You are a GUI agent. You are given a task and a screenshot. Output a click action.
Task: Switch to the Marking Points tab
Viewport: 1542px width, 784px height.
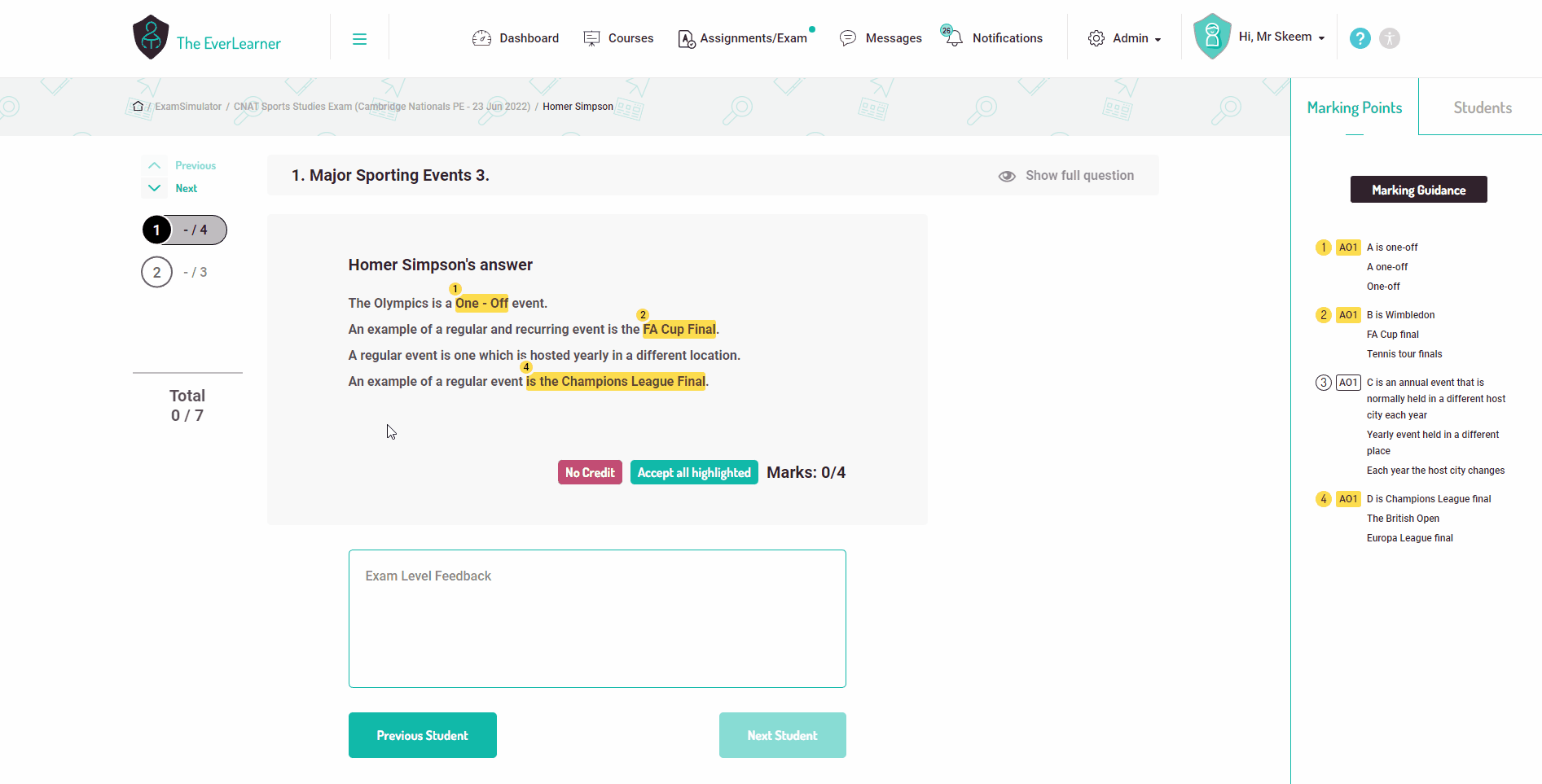coord(1355,107)
